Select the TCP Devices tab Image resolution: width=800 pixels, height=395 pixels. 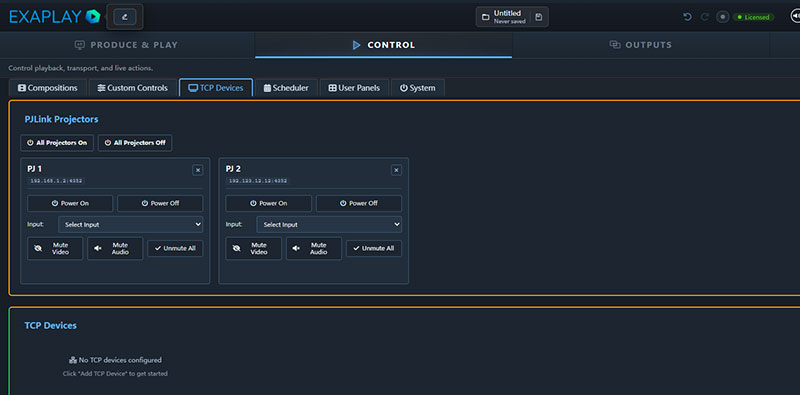216,88
